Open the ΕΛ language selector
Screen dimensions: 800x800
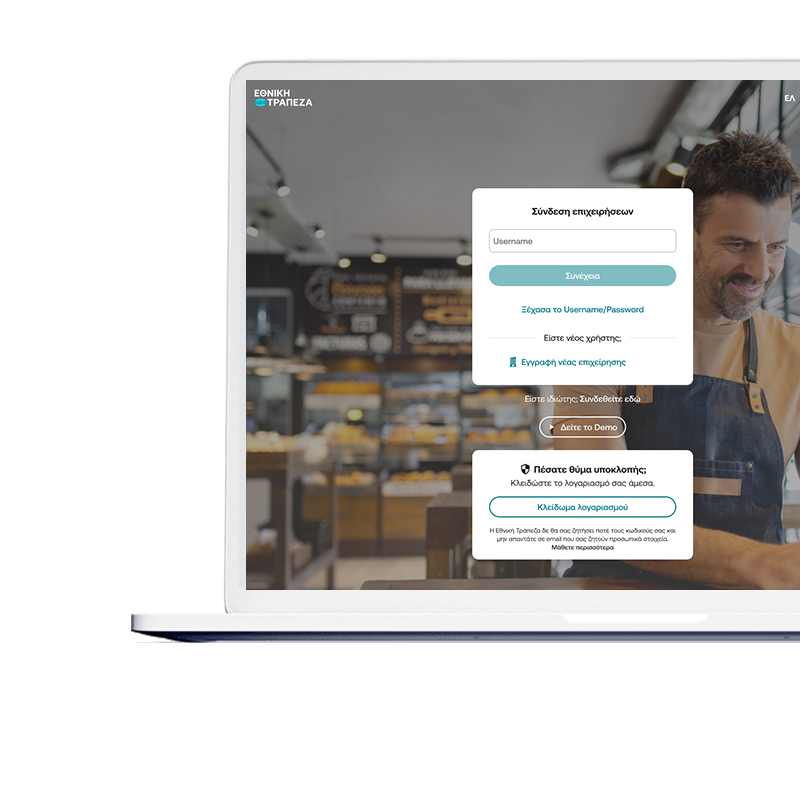coord(789,99)
